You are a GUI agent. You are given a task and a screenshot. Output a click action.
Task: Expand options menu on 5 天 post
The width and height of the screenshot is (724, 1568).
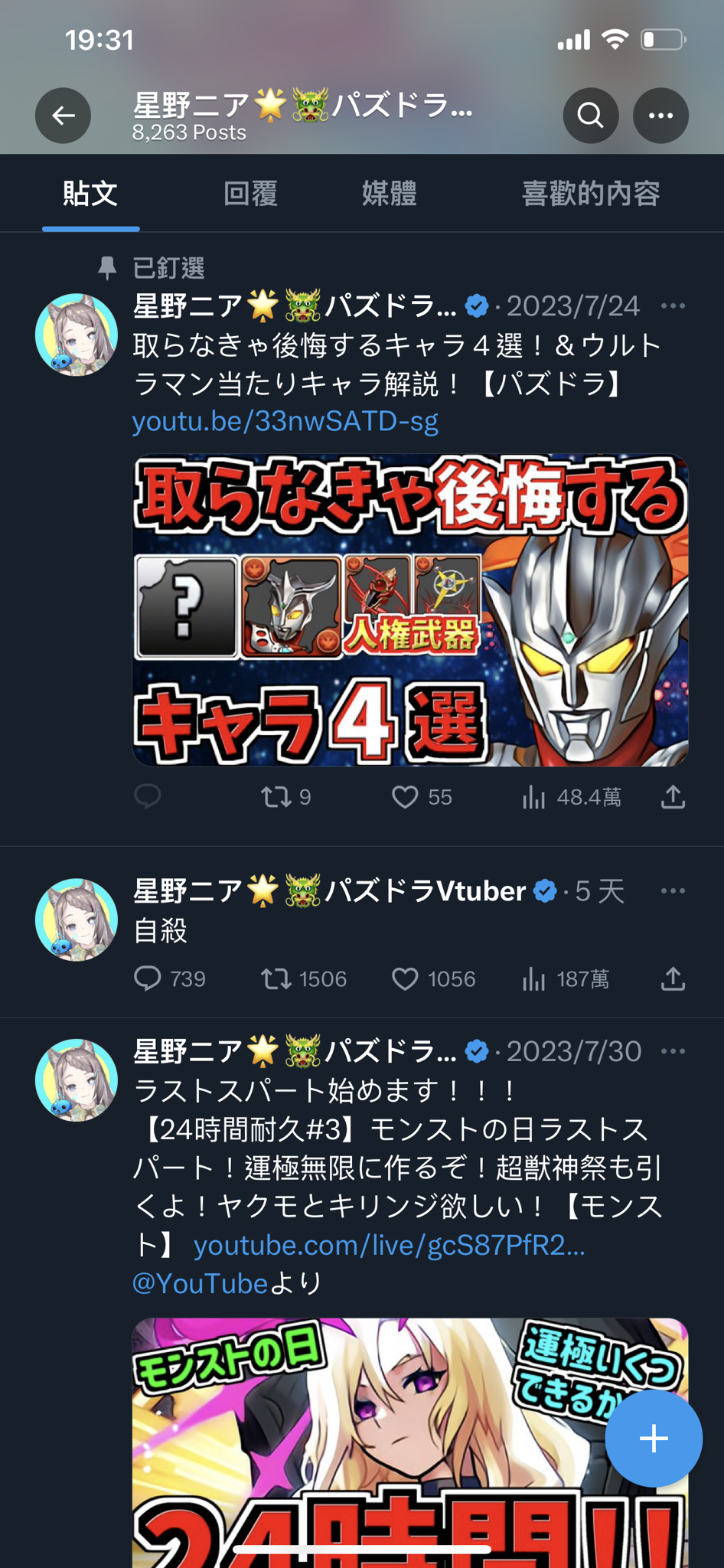pos(673,891)
